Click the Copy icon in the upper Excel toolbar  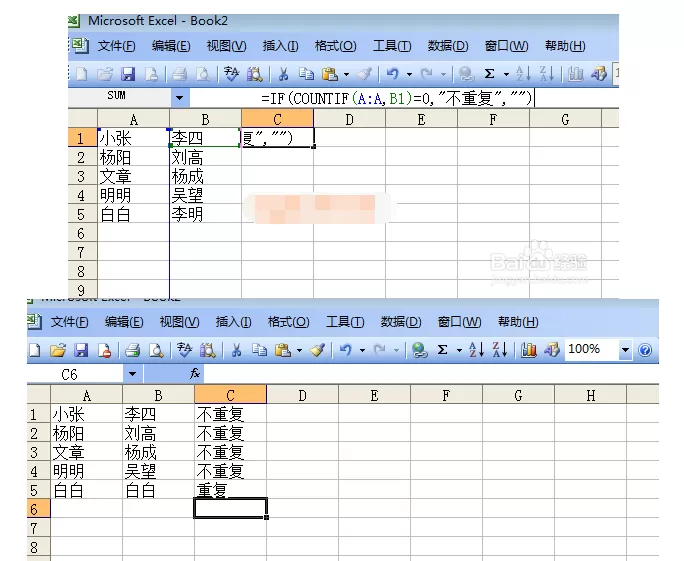[x=307, y=75]
